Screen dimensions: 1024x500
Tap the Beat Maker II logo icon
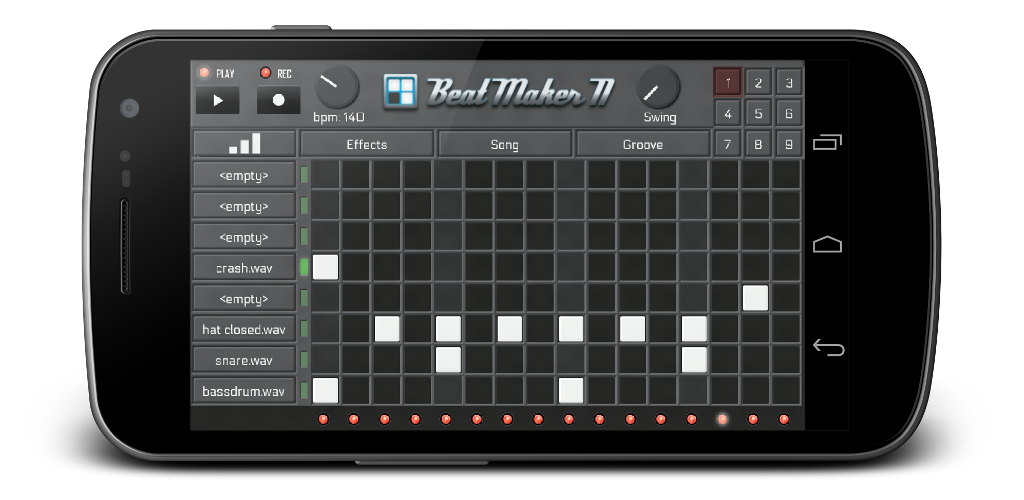[400, 91]
